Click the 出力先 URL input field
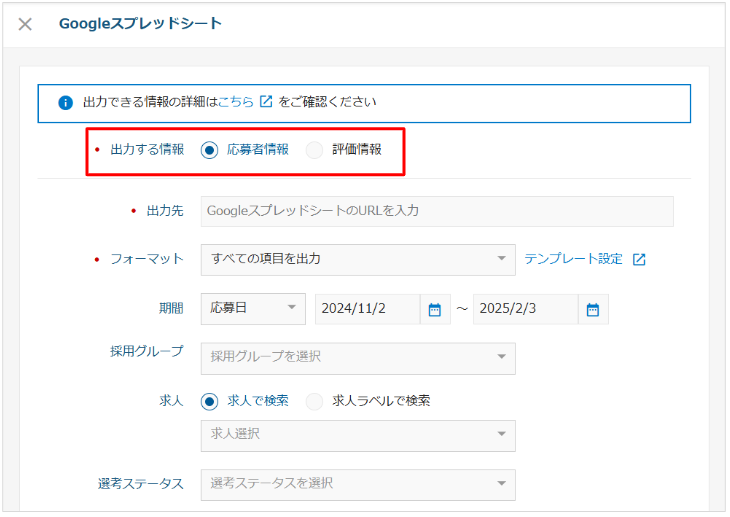 [437, 211]
